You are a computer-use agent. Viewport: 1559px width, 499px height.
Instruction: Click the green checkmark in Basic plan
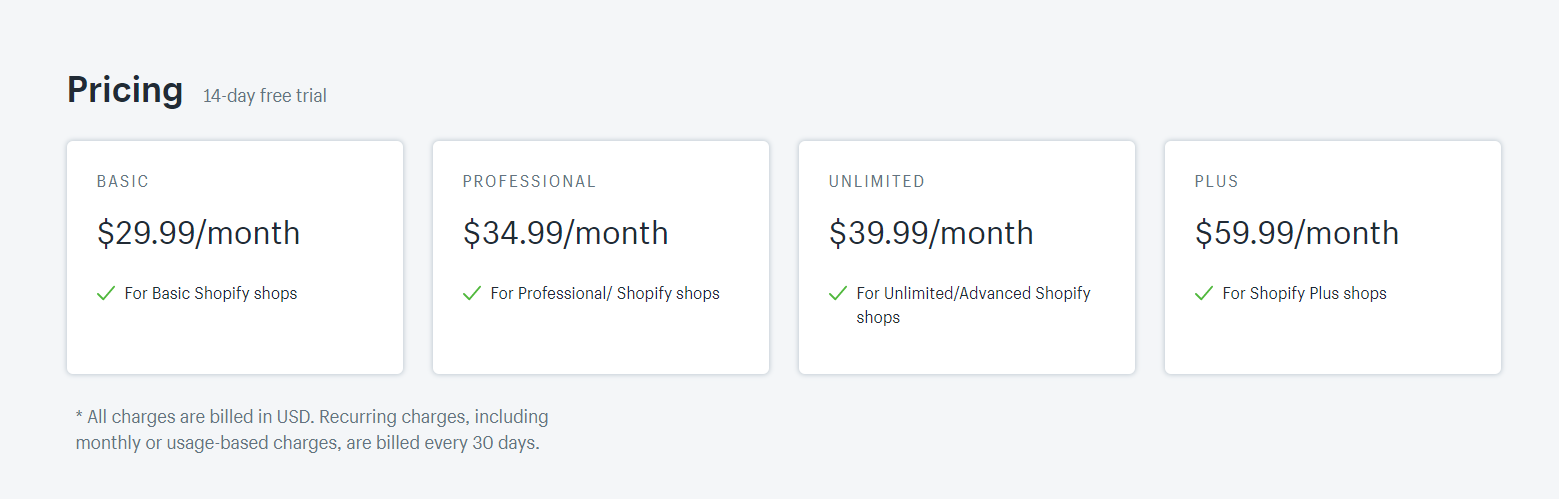106,294
